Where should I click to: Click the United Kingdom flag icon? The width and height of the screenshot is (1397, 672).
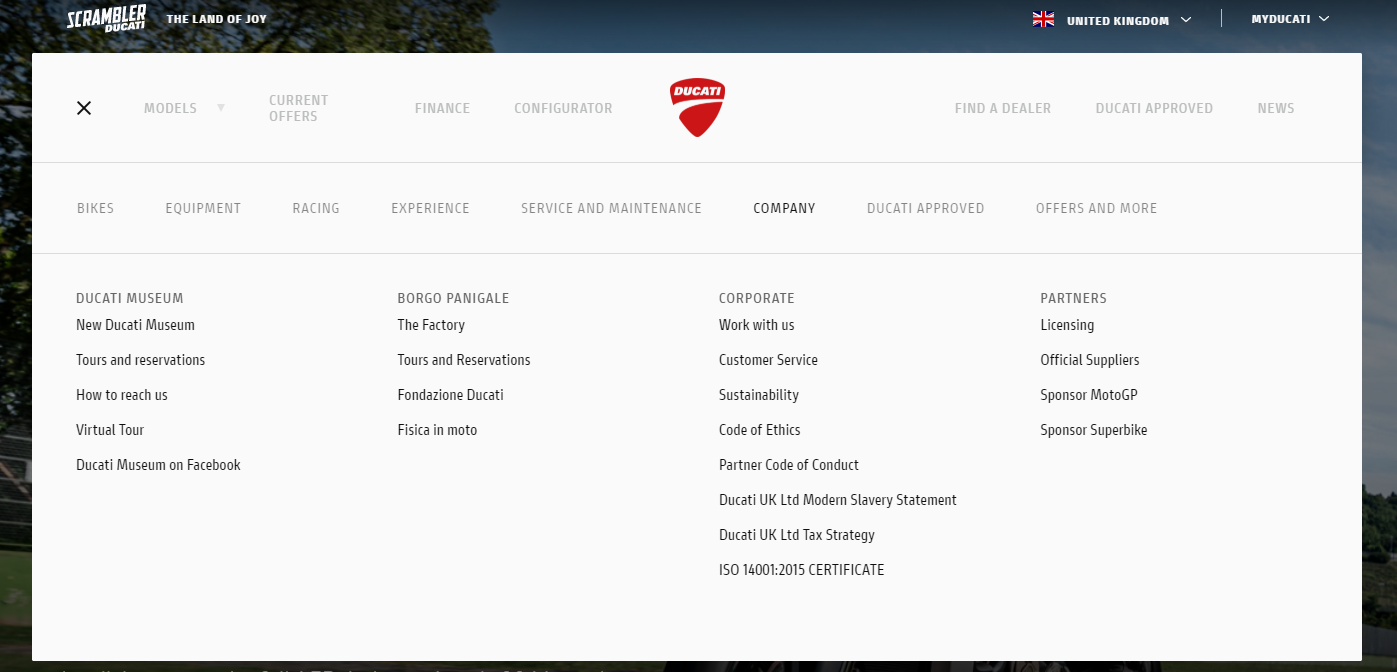pyautogui.click(x=1043, y=19)
